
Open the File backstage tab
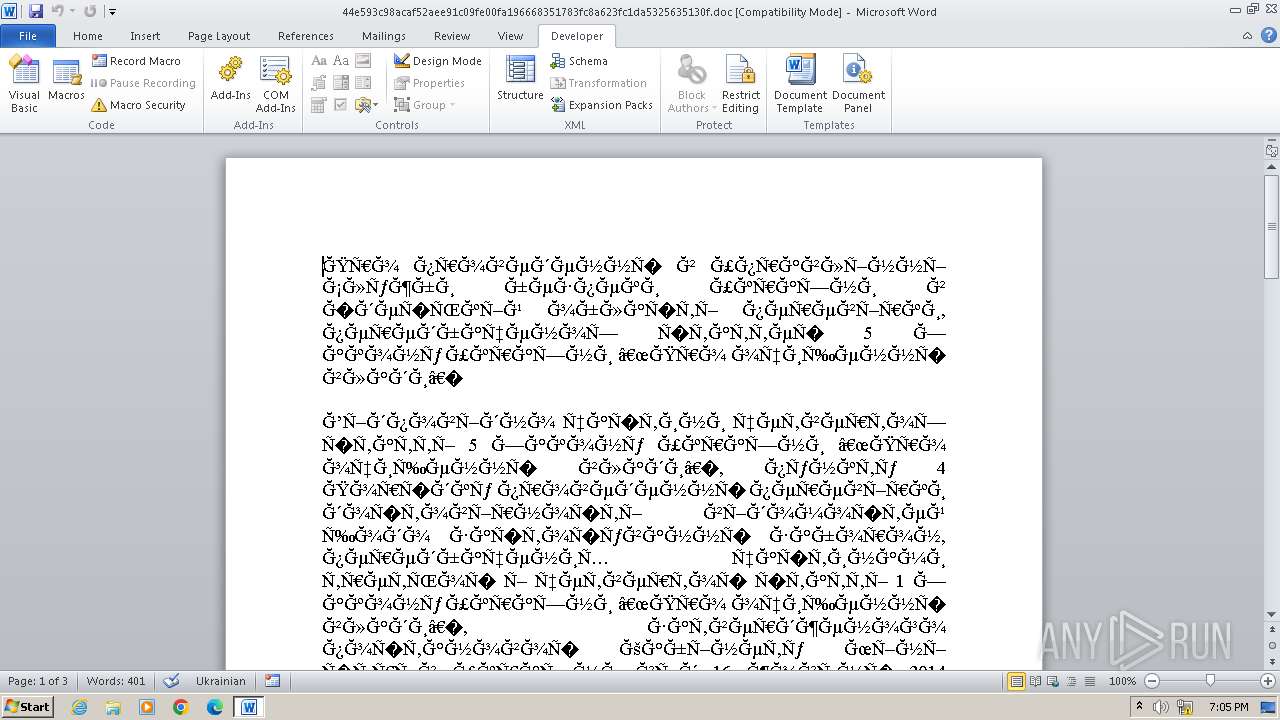click(x=28, y=36)
